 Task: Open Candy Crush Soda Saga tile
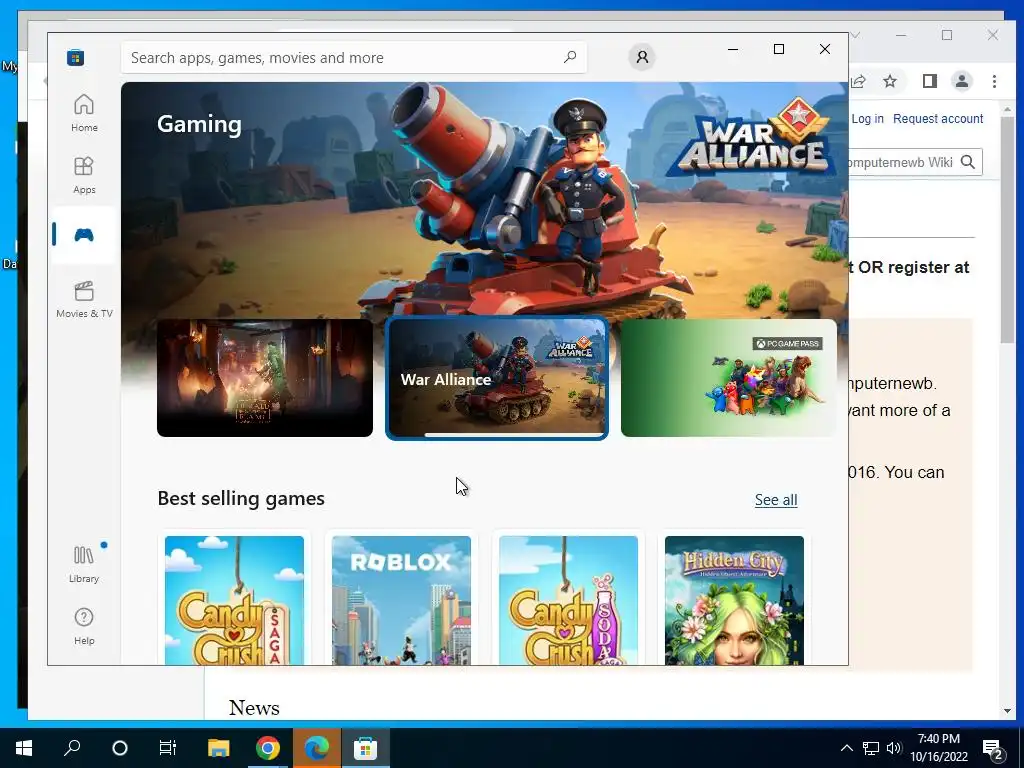pyautogui.click(x=568, y=600)
